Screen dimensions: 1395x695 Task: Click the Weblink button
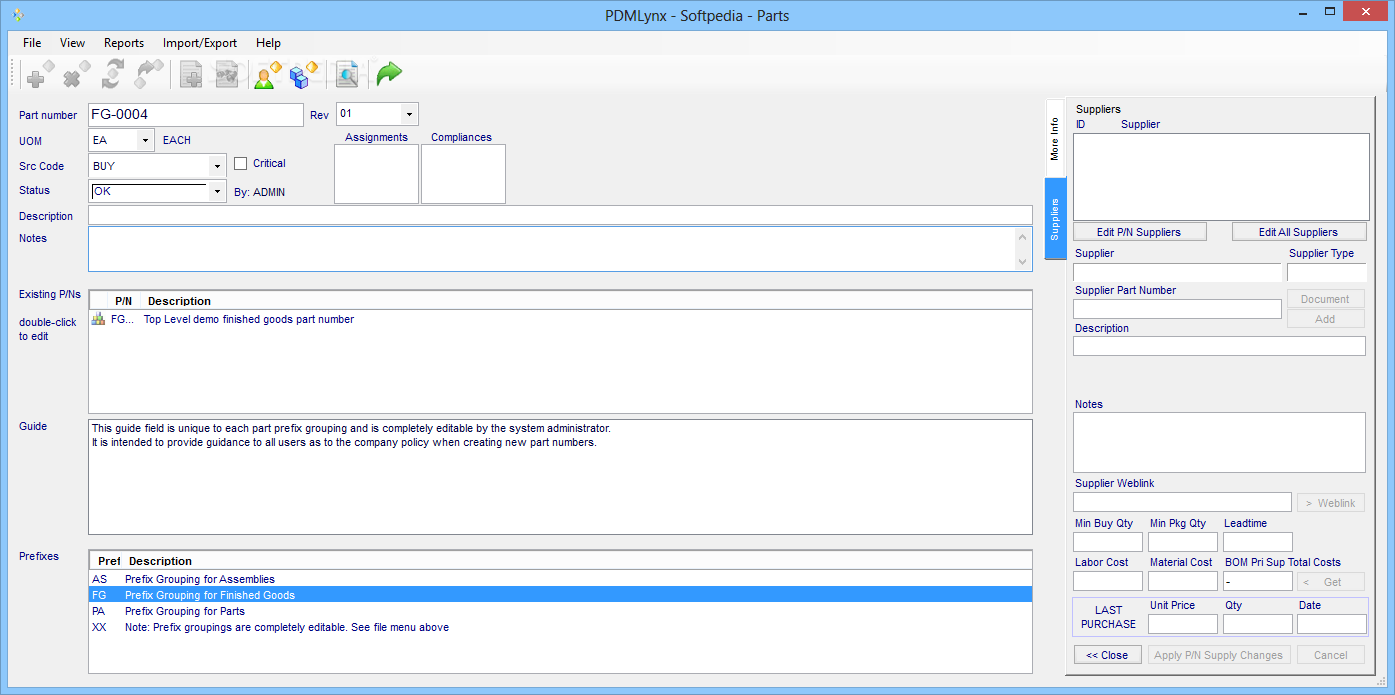(x=1330, y=503)
